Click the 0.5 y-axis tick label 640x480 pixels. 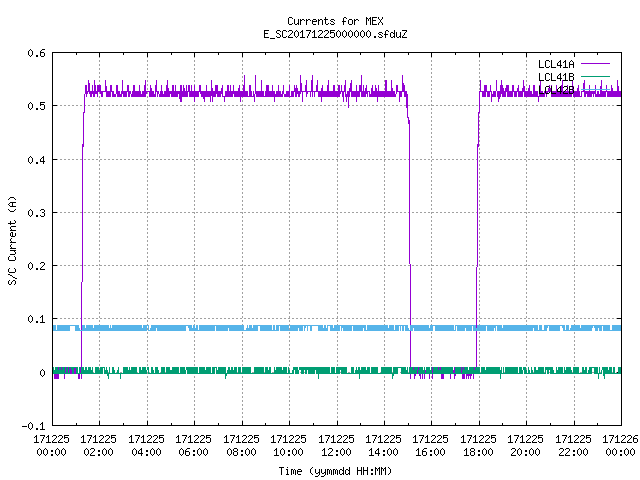[36, 106]
